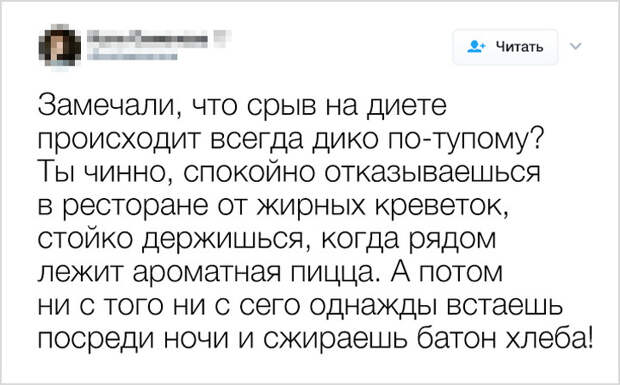Click the word Замечали in the tweet
620x385 pixels.
pyautogui.click(x=107, y=107)
